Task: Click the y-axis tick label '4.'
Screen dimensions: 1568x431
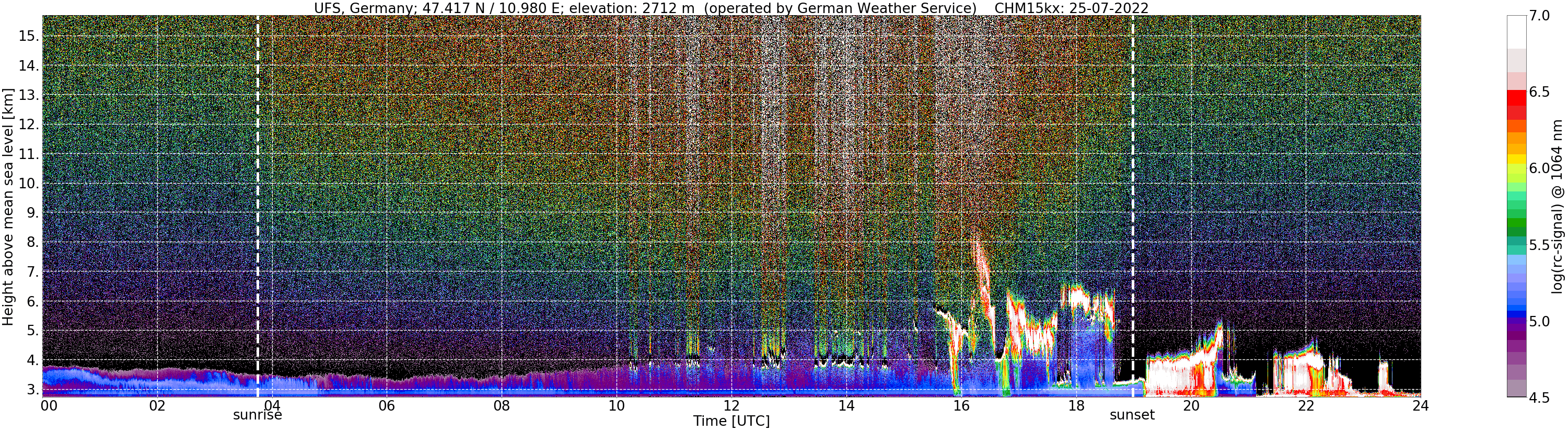Action: [x=32, y=360]
